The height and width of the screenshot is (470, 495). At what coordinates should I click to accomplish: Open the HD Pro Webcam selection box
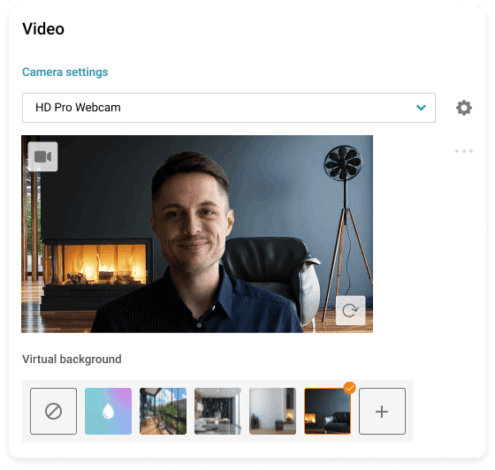(x=229, y=108)
